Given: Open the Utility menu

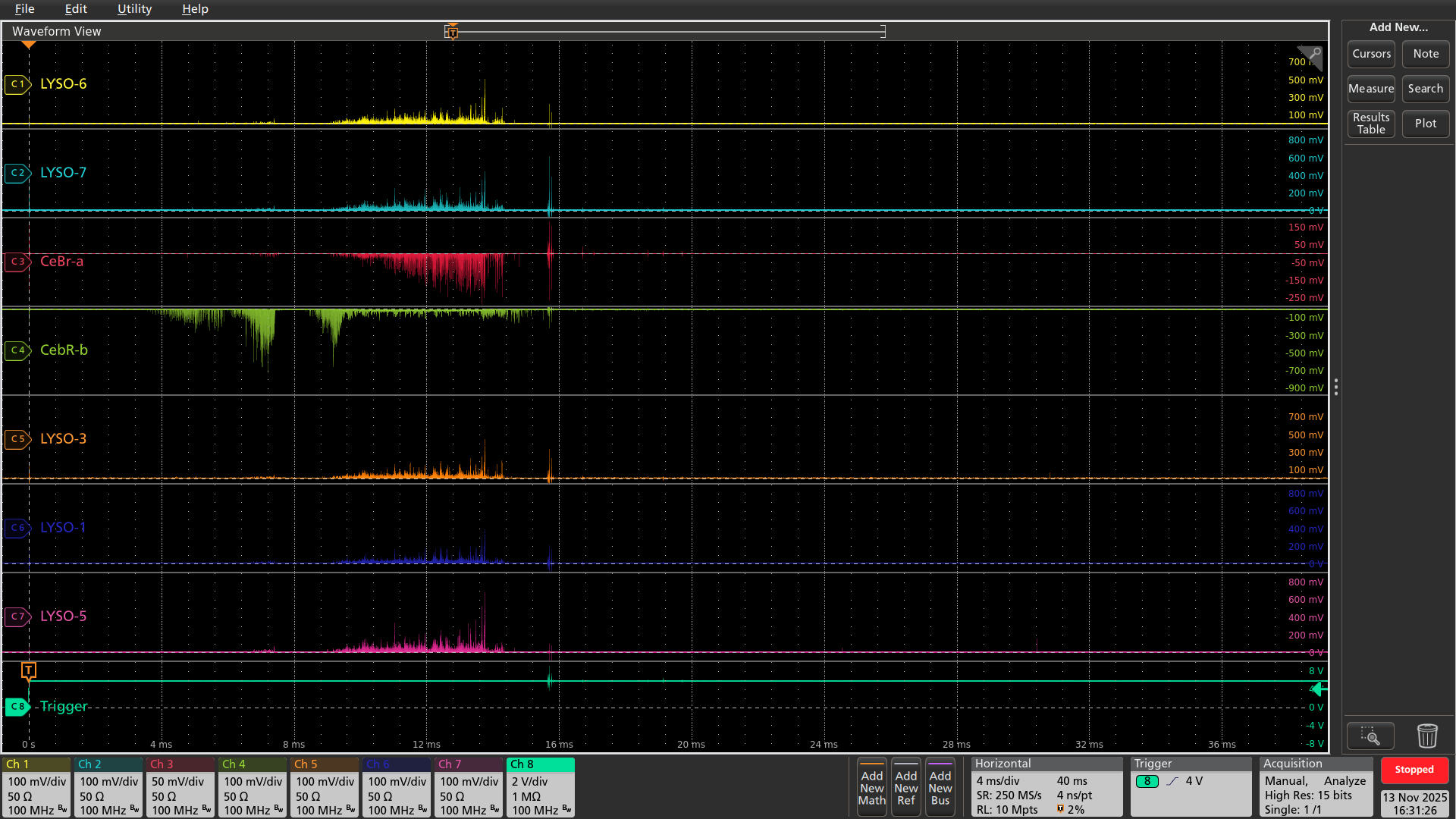Looking at the screenshot, I should [134, 9].
